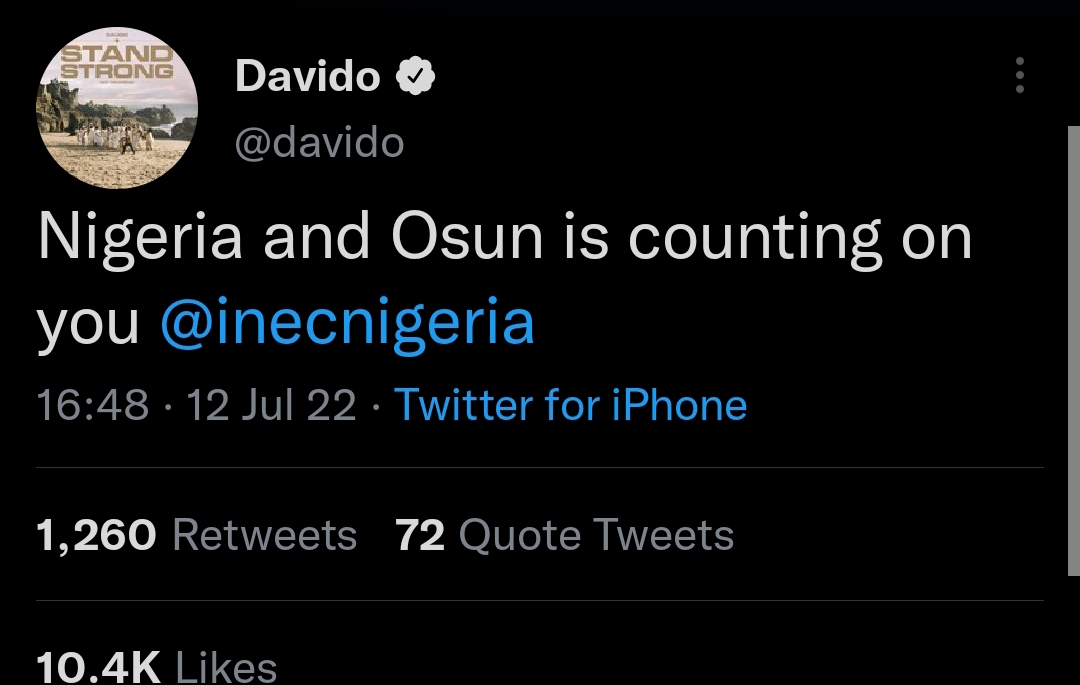Click the 16:48 timestamp
1080x685 pixels.
pyautogui.click(x=92, y=405)
